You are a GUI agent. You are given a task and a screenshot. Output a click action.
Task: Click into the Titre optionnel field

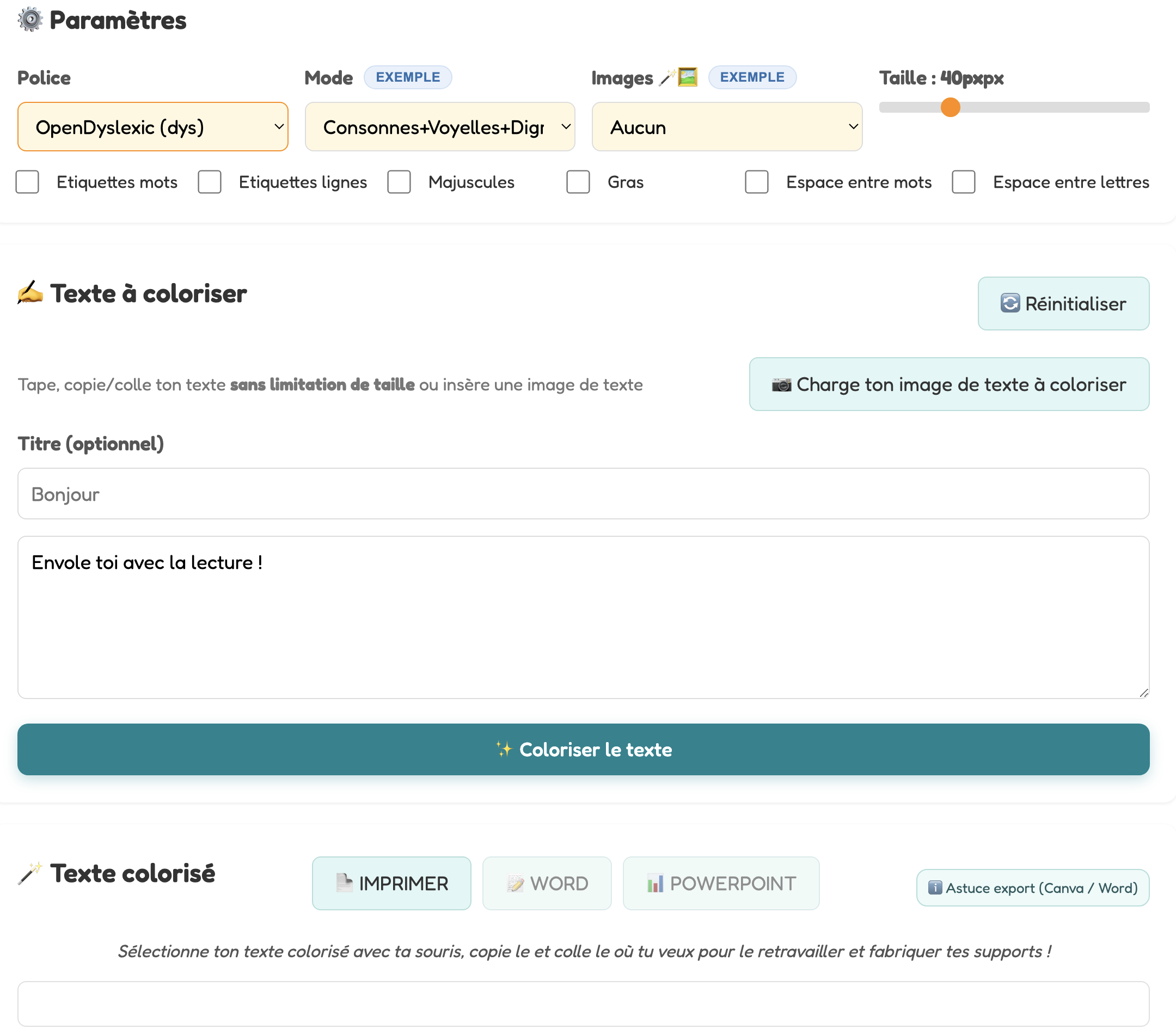[x=584, y=494]
